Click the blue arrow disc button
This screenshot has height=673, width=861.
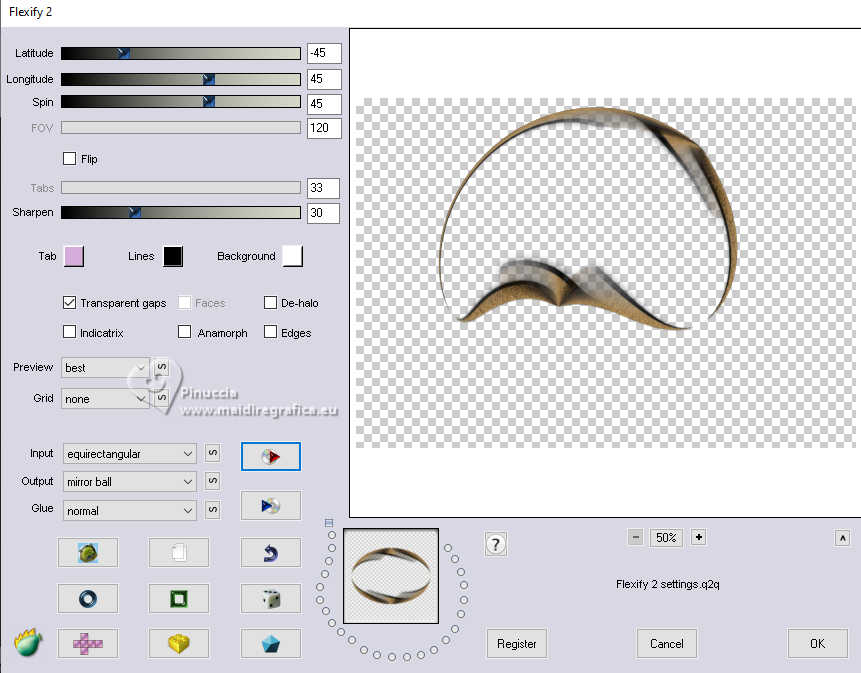click(271, 505)
